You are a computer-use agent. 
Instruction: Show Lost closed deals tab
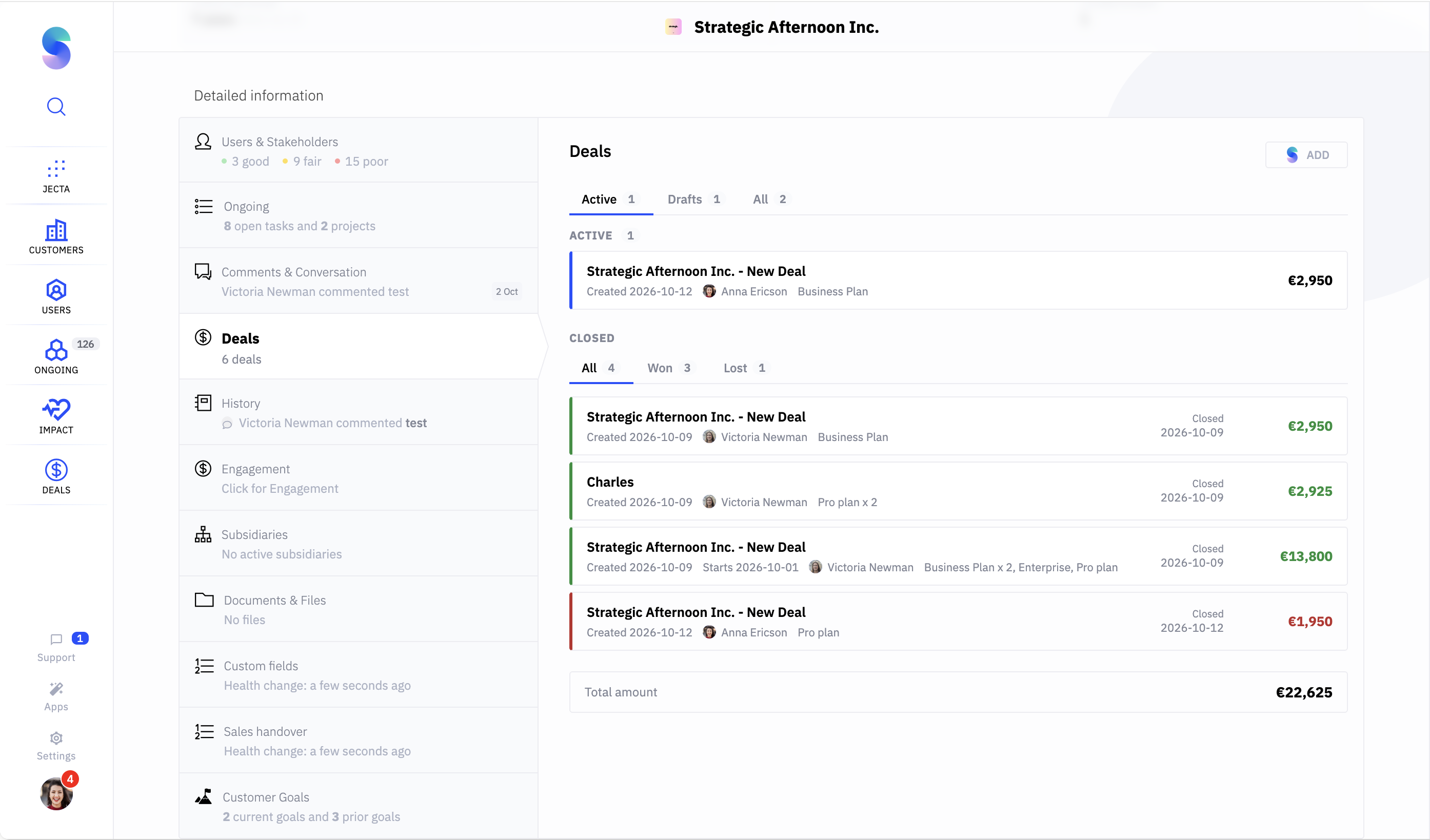click(x=745, y=368)
